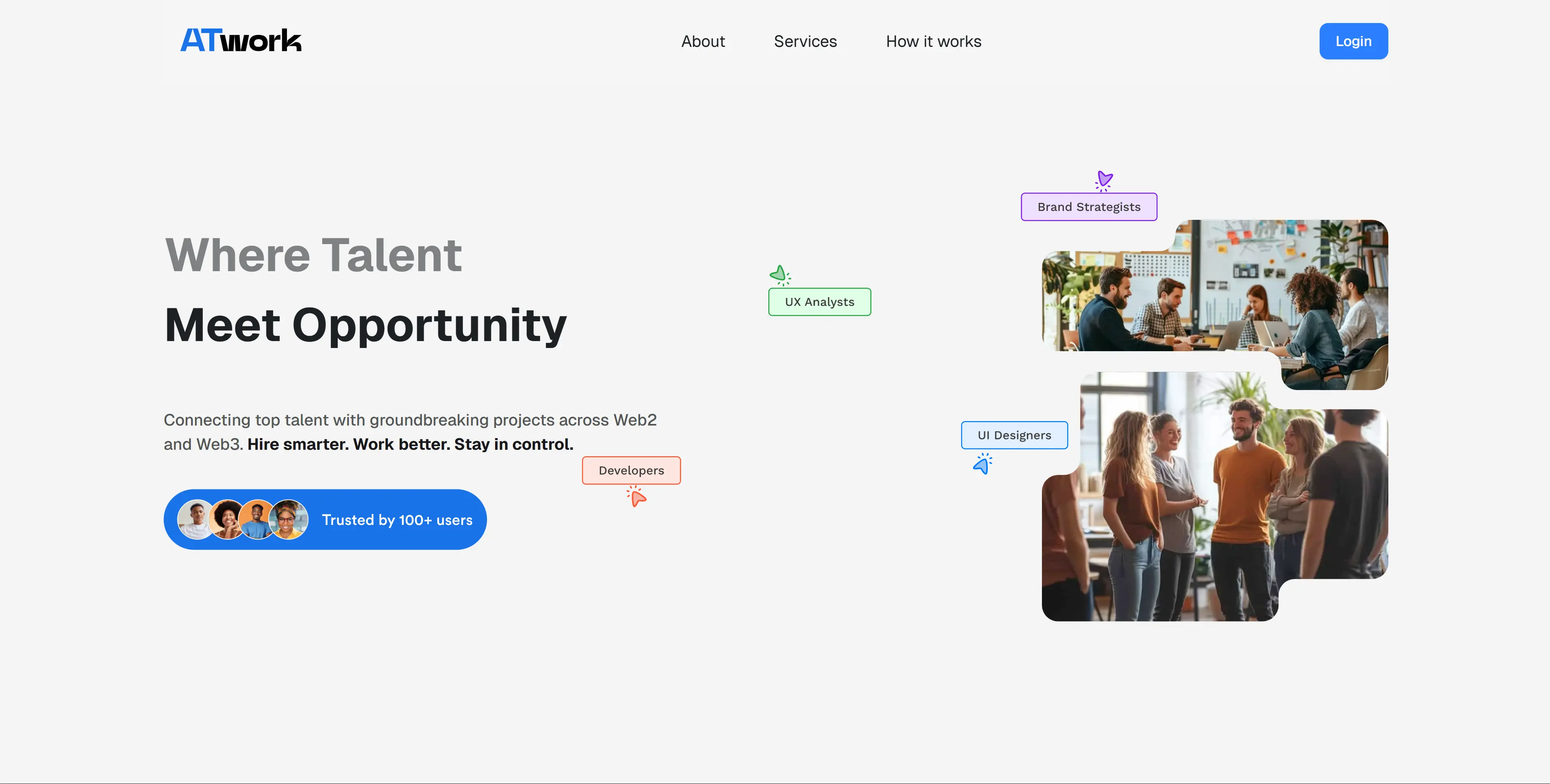
Task: Open the standing group photo
Action: pos(1215,496)
